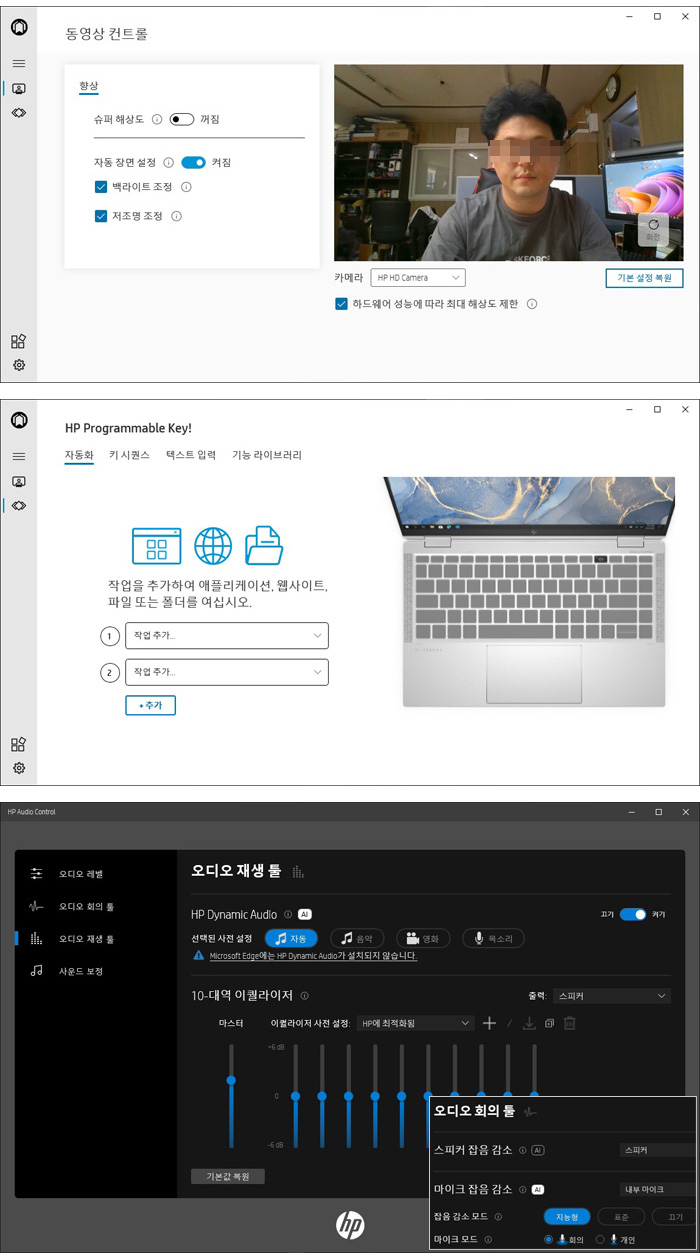
Task: Open video control icon in HP Programmable Key sidebar
Action: tap(18, 481)
